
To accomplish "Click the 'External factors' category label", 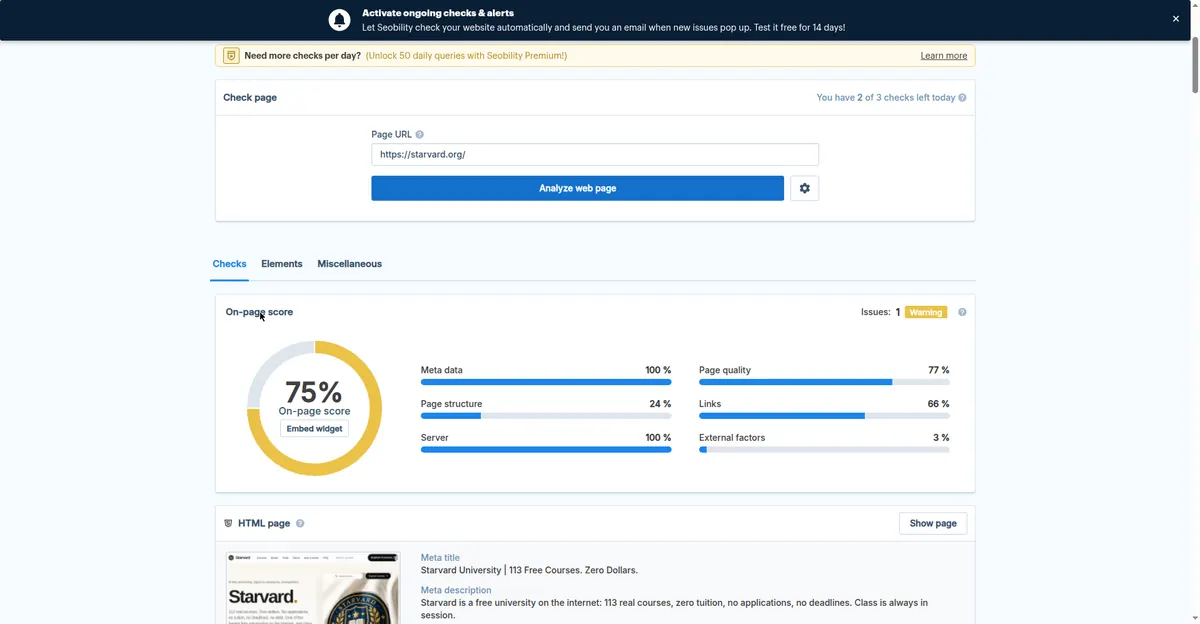I will coord(732,438).
